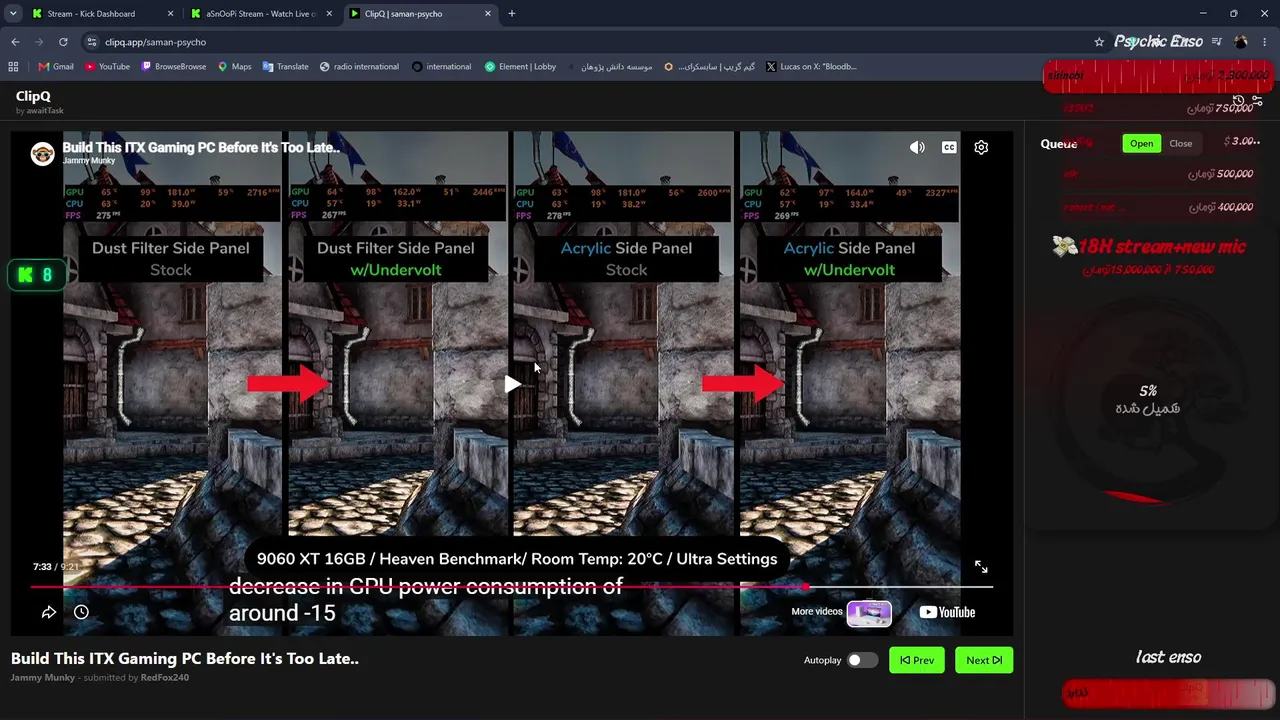Viewport: 1280px width, 720px height.
Task: Go back in browser history
Action: click(x=15, y=42)
